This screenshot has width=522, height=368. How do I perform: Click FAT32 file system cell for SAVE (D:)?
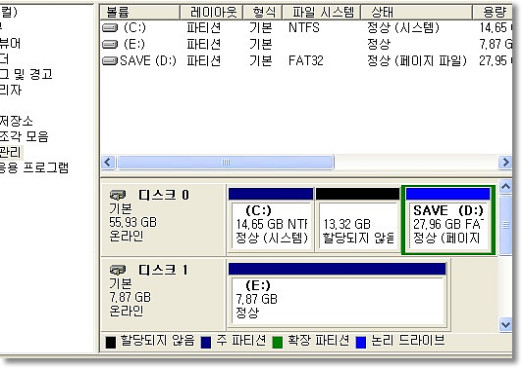click(x=306, y=61)
